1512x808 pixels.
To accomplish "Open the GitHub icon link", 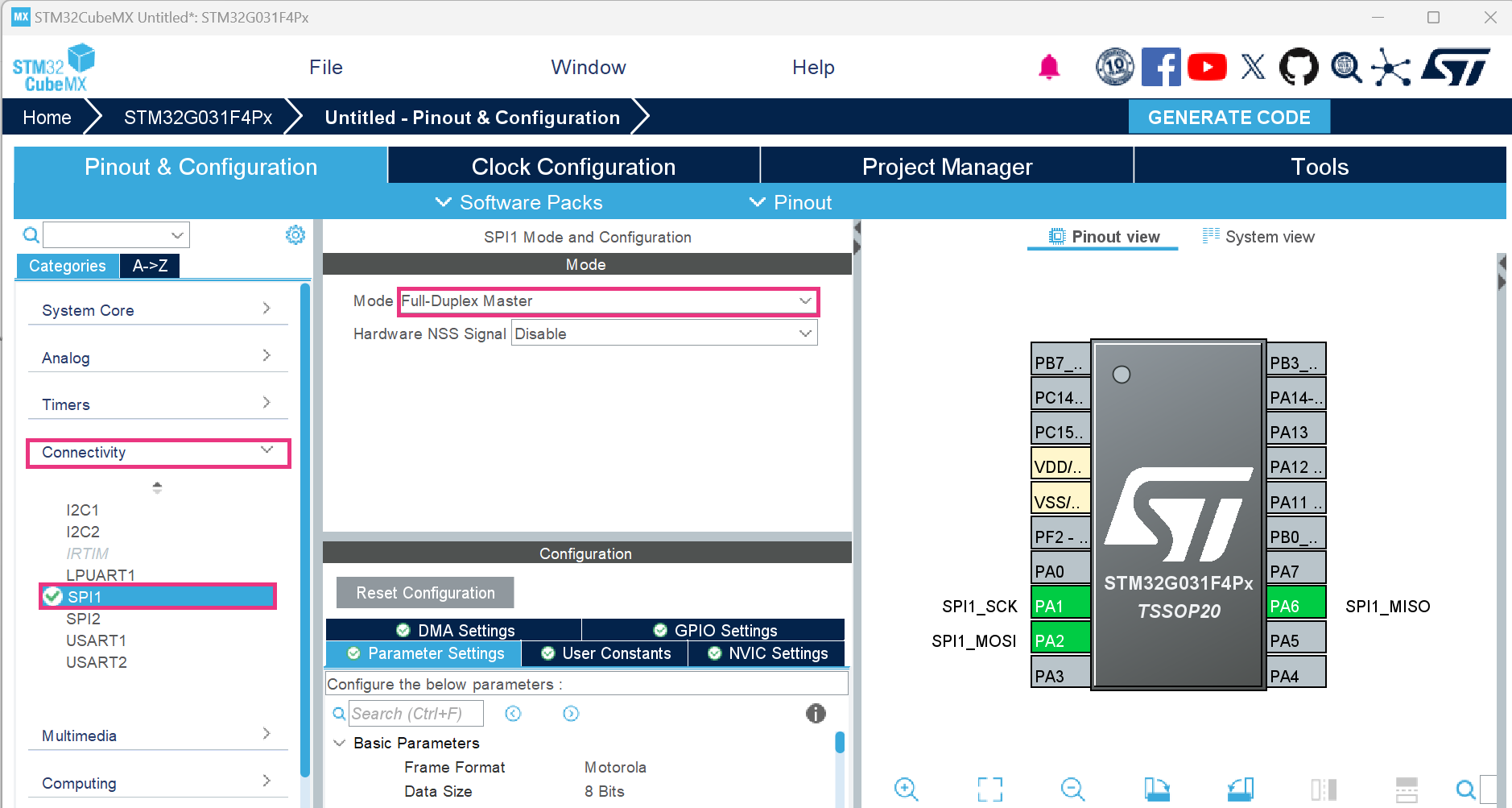I will 1299,67.
